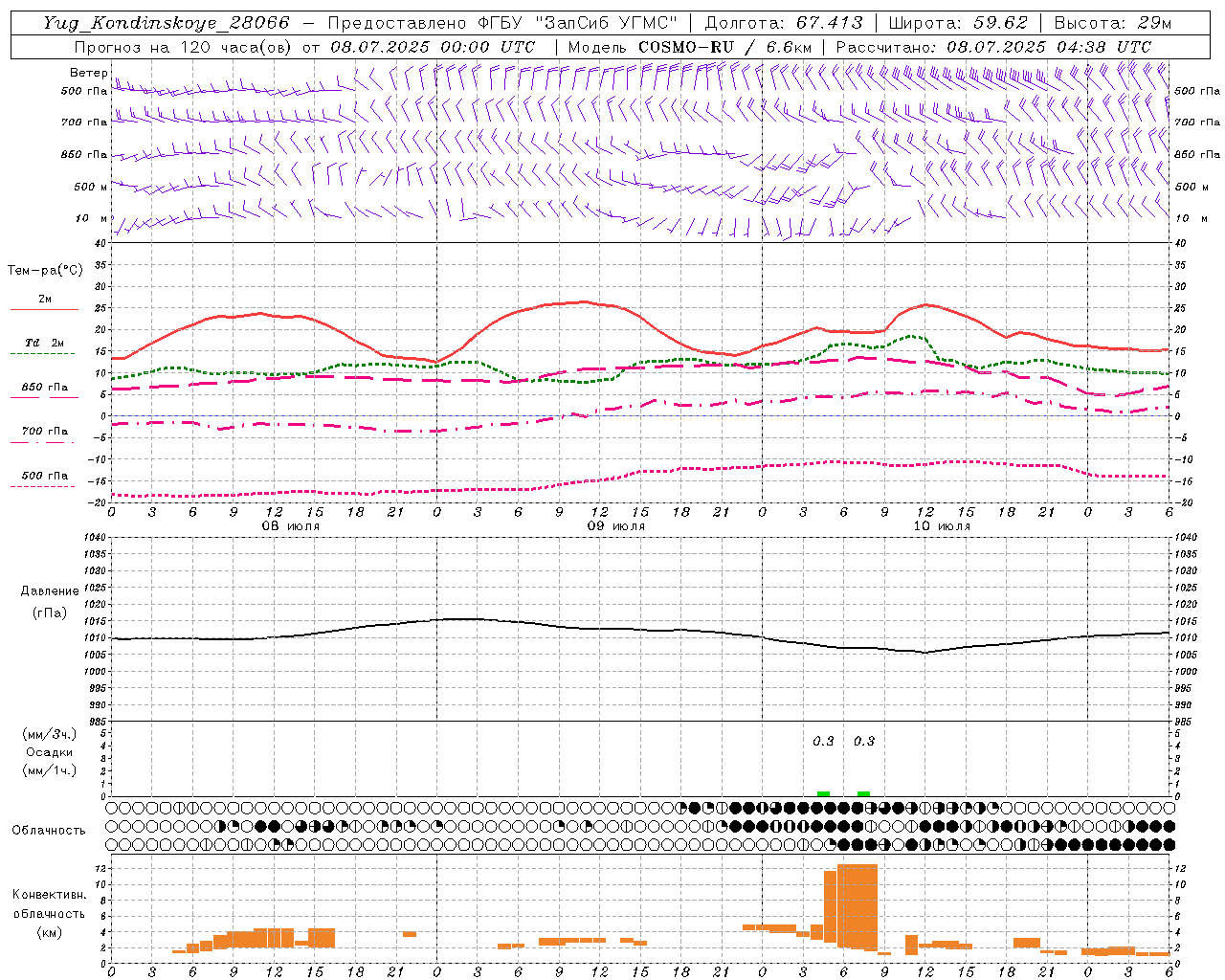Click the second 0.3 precipitation value
The height and width of the screenshot is (980, 1225).
[864, 741]
